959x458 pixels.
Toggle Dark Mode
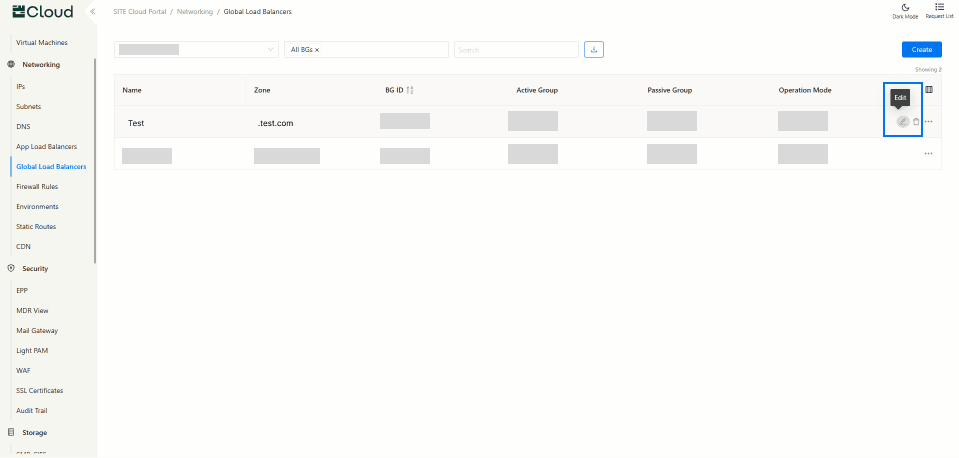[x=905, y=7]
